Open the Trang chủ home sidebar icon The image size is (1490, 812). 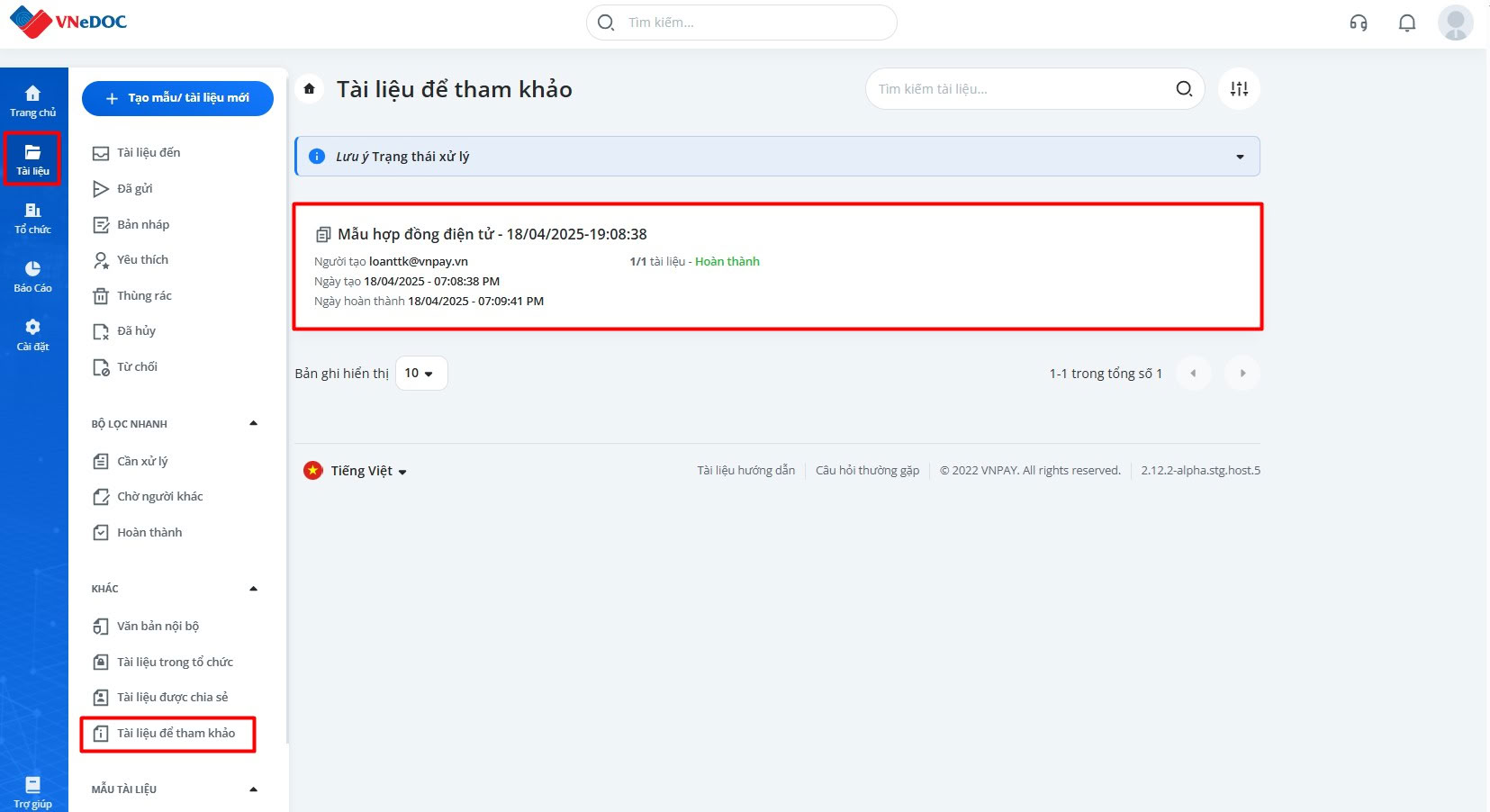point(33,101)
